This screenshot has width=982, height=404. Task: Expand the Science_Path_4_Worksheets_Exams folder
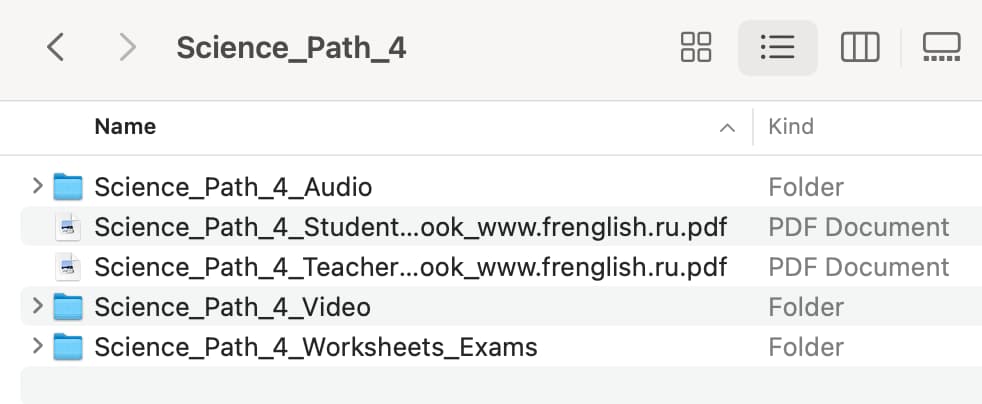[38, 346]
